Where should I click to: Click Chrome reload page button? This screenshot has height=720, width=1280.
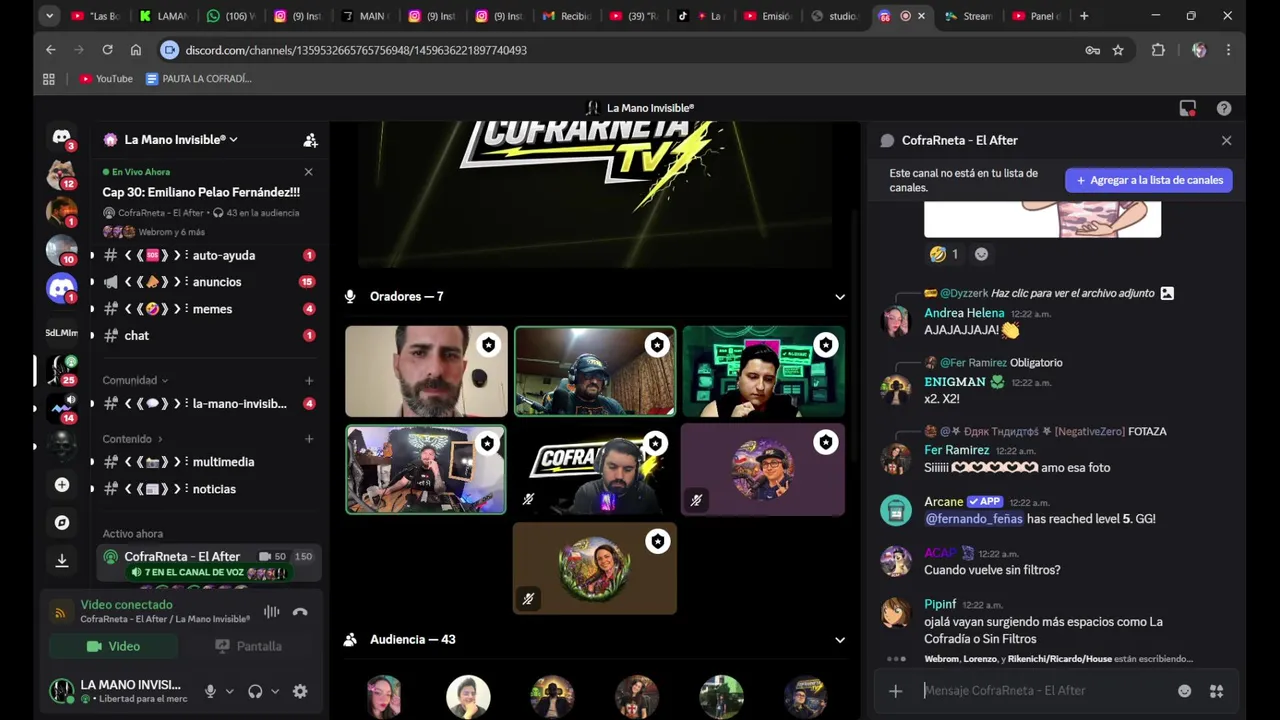107,50
